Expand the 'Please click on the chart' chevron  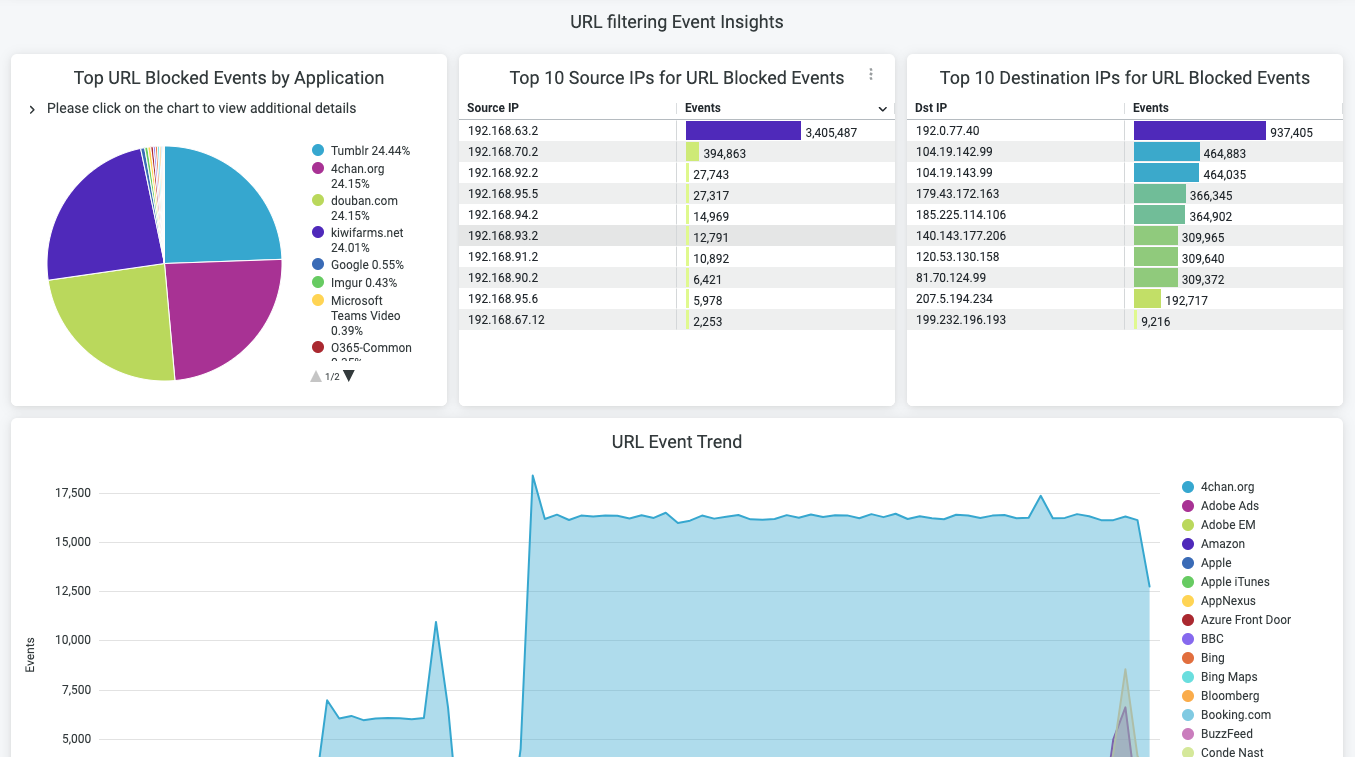[32, 109]
